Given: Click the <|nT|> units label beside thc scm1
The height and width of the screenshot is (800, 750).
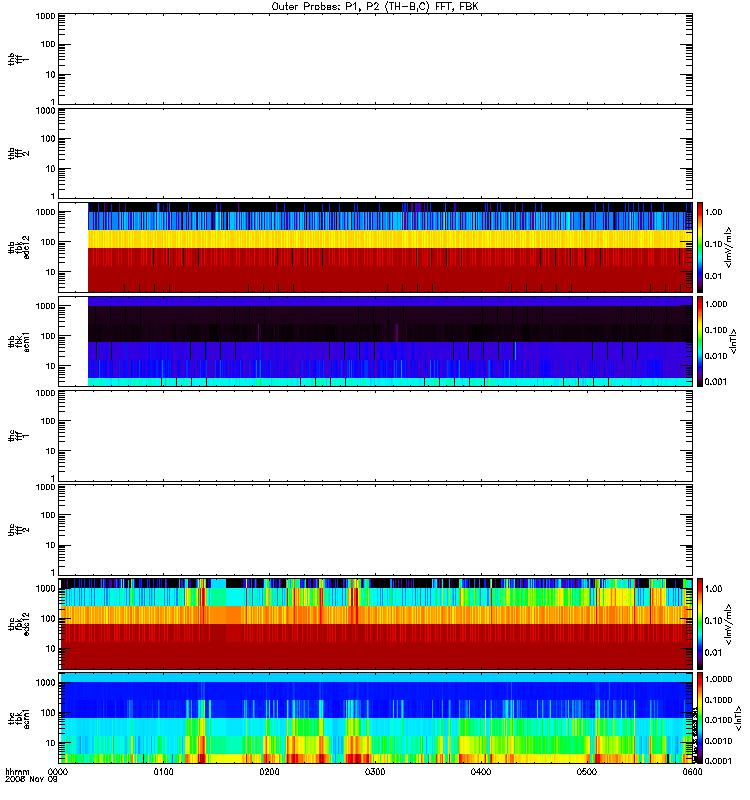Looking at the screenshot, I should pos(737,718).
